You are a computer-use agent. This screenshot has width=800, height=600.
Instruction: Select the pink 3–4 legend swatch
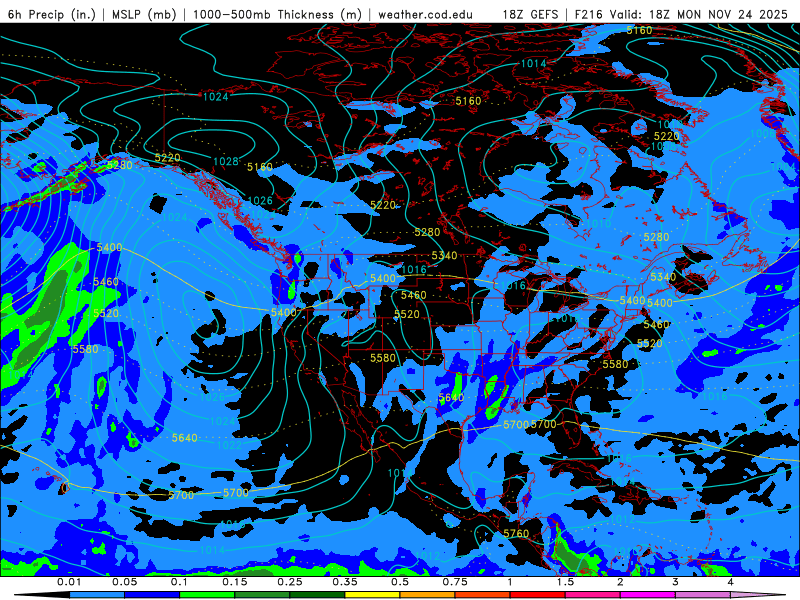pos(703,595)
